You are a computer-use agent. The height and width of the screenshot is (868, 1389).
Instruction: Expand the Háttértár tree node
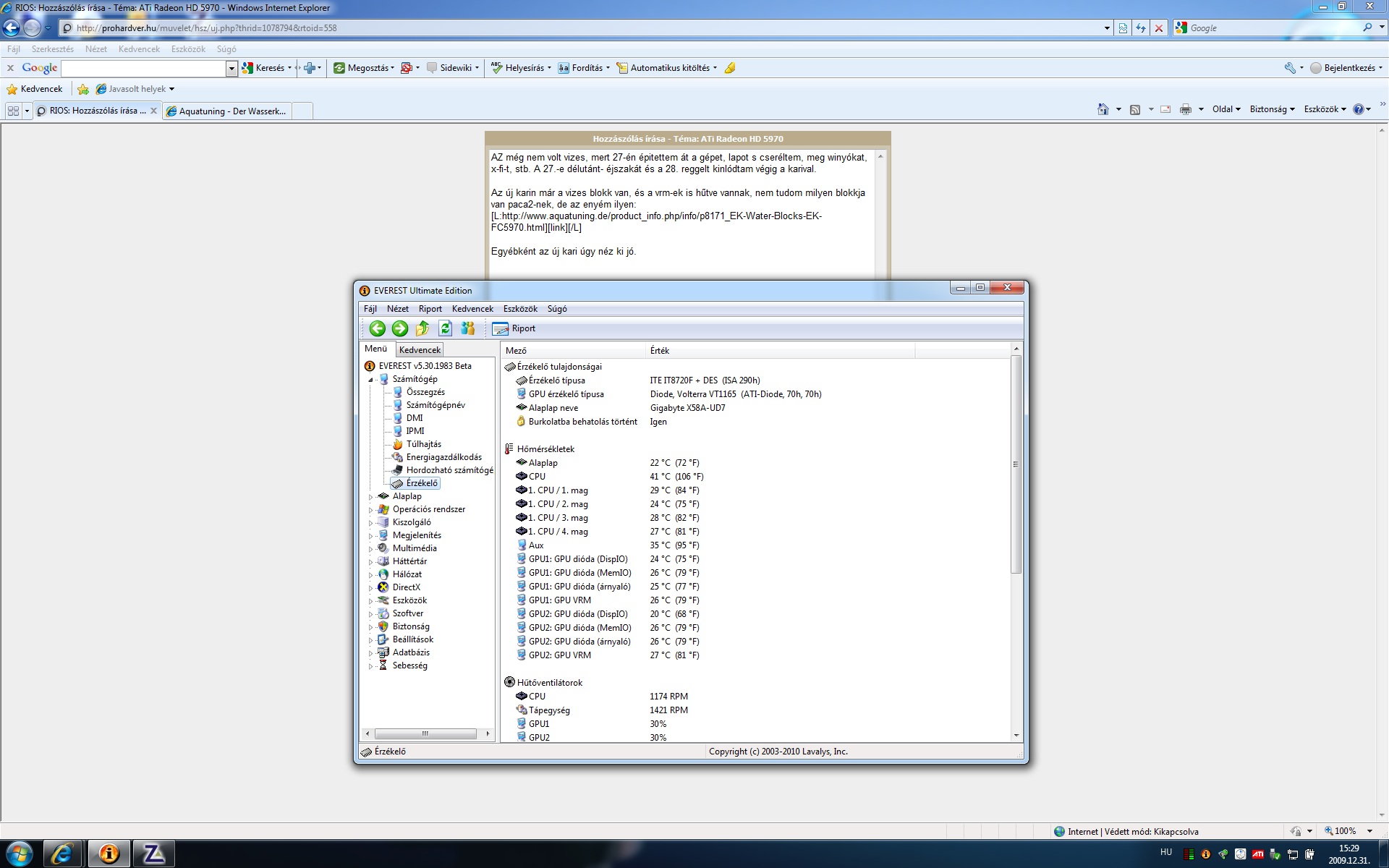371,562
